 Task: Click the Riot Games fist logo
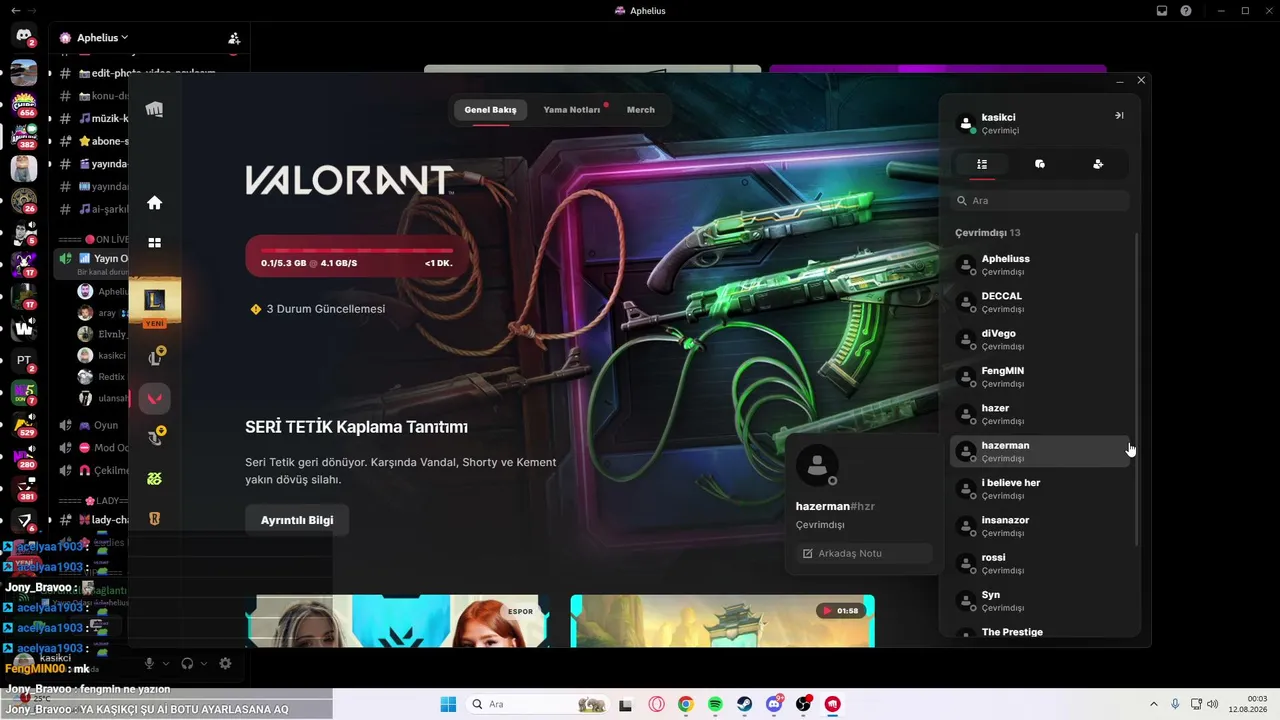coord(154,109)
